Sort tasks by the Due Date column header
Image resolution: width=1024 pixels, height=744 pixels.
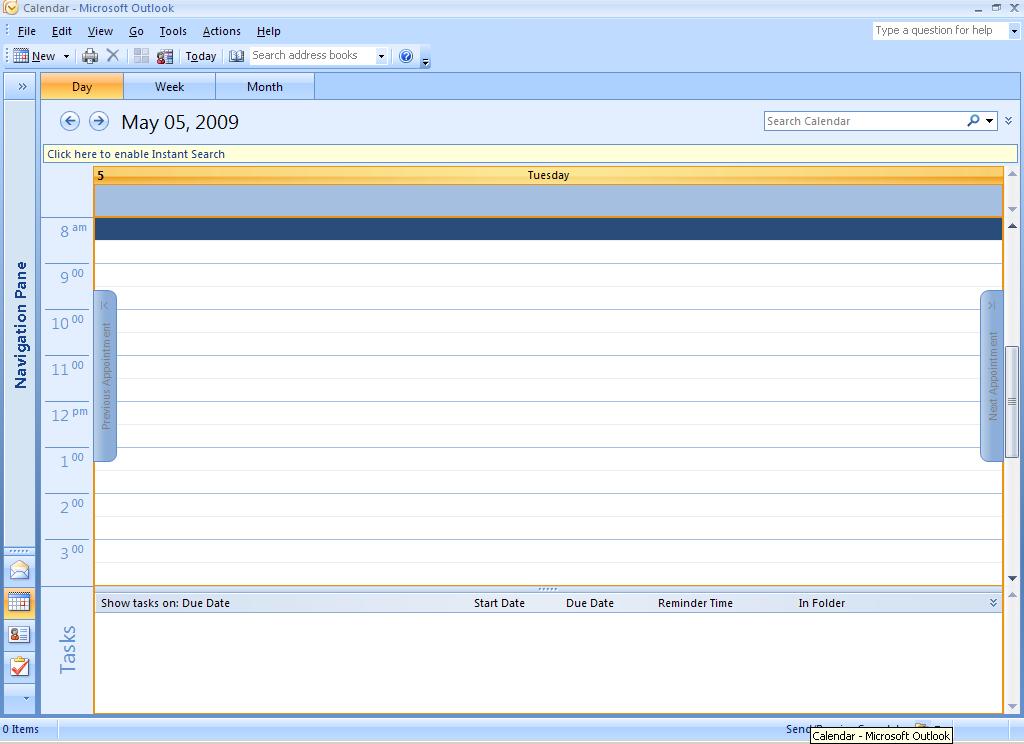(x=590, y=603)
